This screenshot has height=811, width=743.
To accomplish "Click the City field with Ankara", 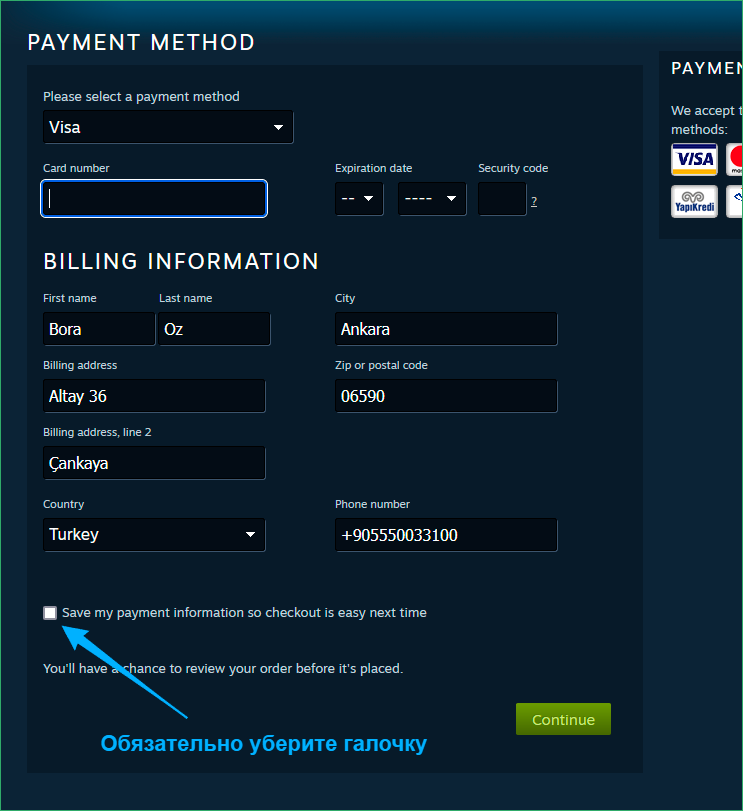I will pyautogui.click(x=446, y=329).
